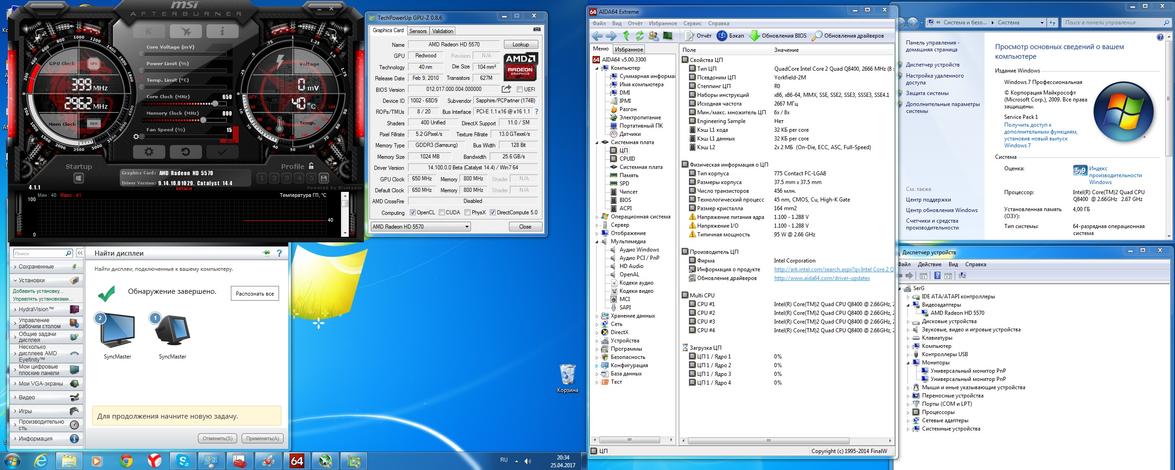Toggle OpenCL checkbox in GPU-Z
Screen dimensions: 1175x470
click(411, 212)
